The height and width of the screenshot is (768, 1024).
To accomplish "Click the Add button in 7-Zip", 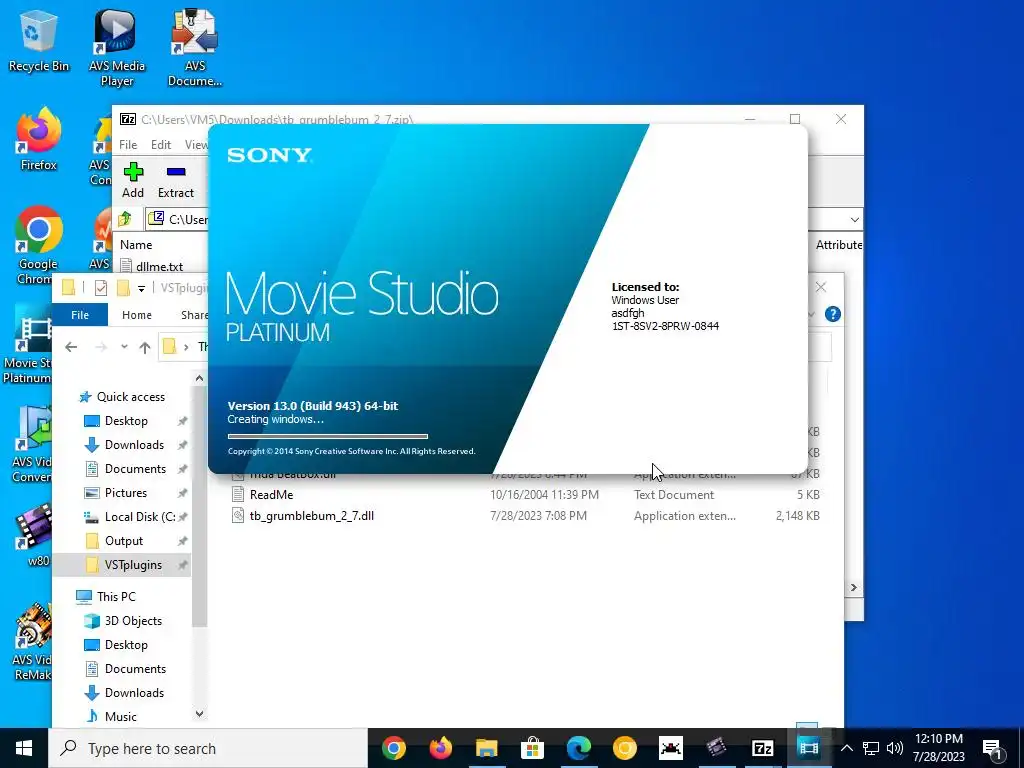I will point(133,180).
